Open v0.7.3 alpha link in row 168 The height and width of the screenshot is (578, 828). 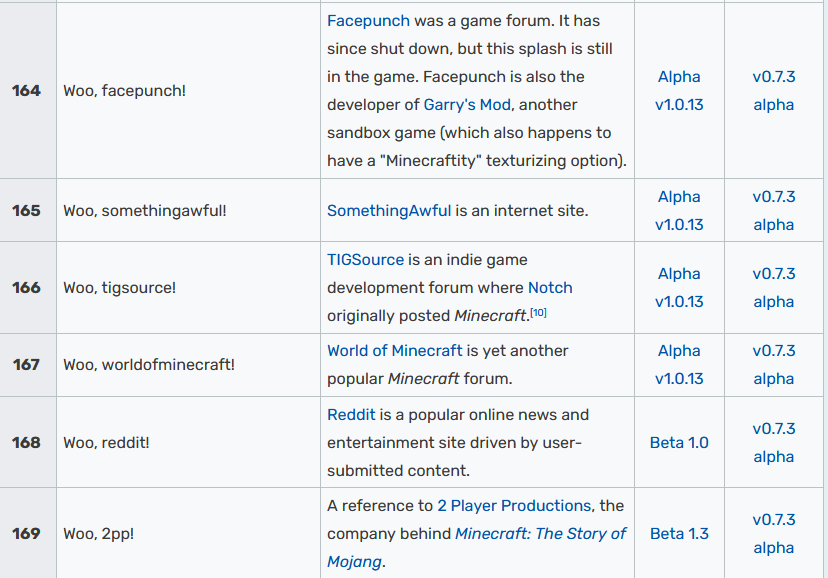click(774, 442)
